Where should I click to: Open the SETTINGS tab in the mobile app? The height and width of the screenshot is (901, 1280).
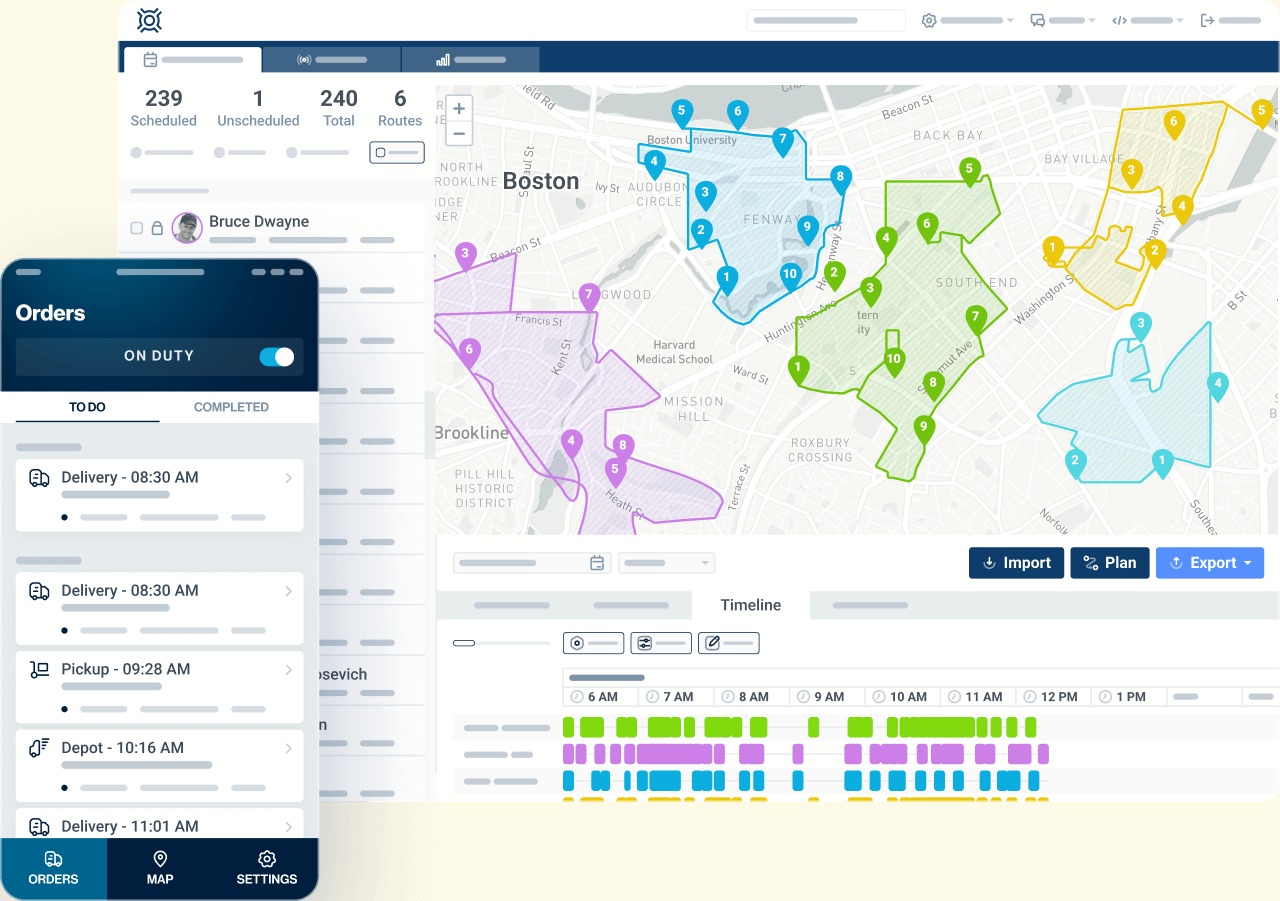pos(267,869)
